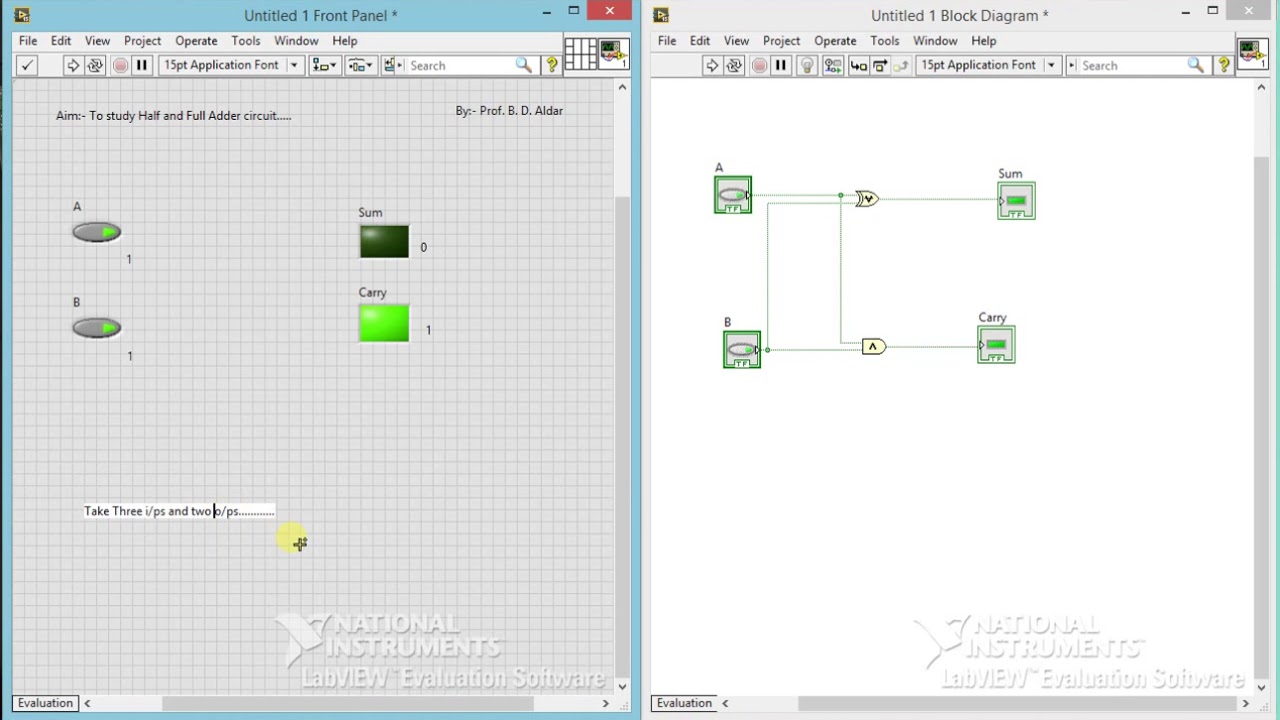Toggle boolean switch A on Front Panel

coord(97,232)
